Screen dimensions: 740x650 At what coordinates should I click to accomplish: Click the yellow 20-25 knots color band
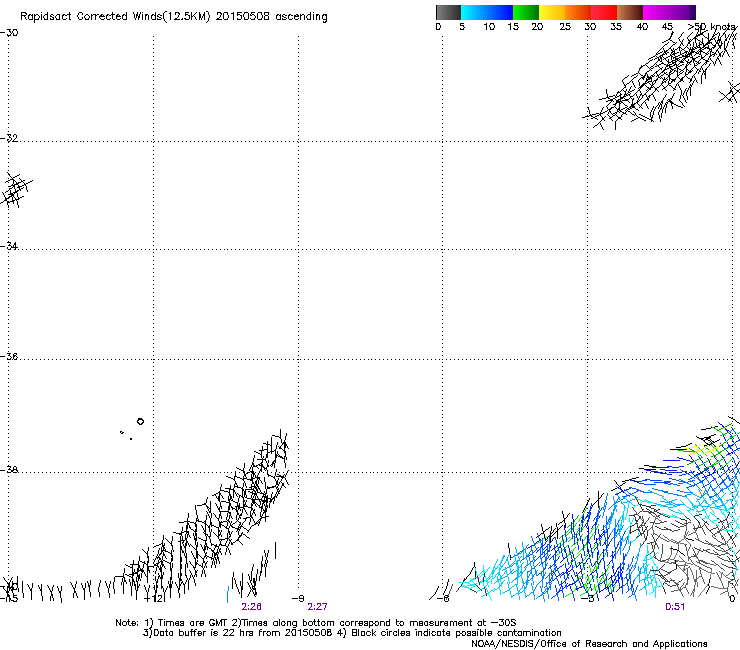click(x=552, y=12)
